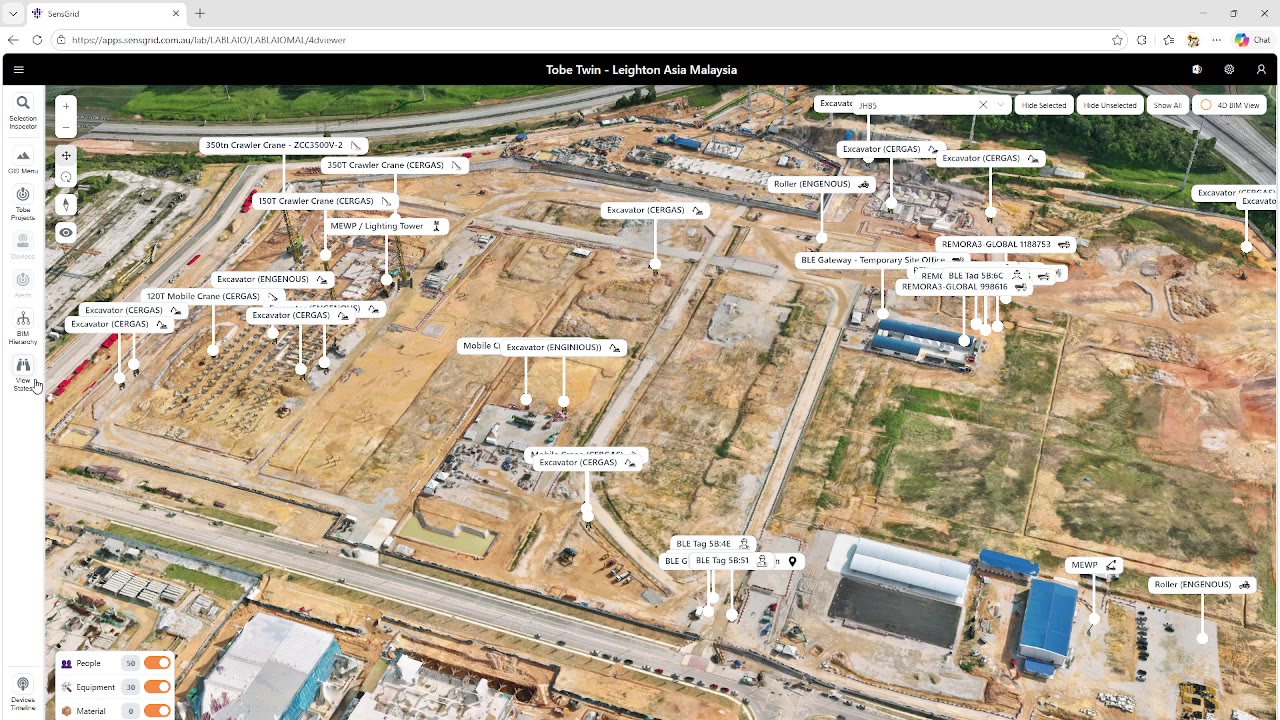1280x720 pixels.
Task: Click the Hide Selected button
Action: tap(1044, 105)
